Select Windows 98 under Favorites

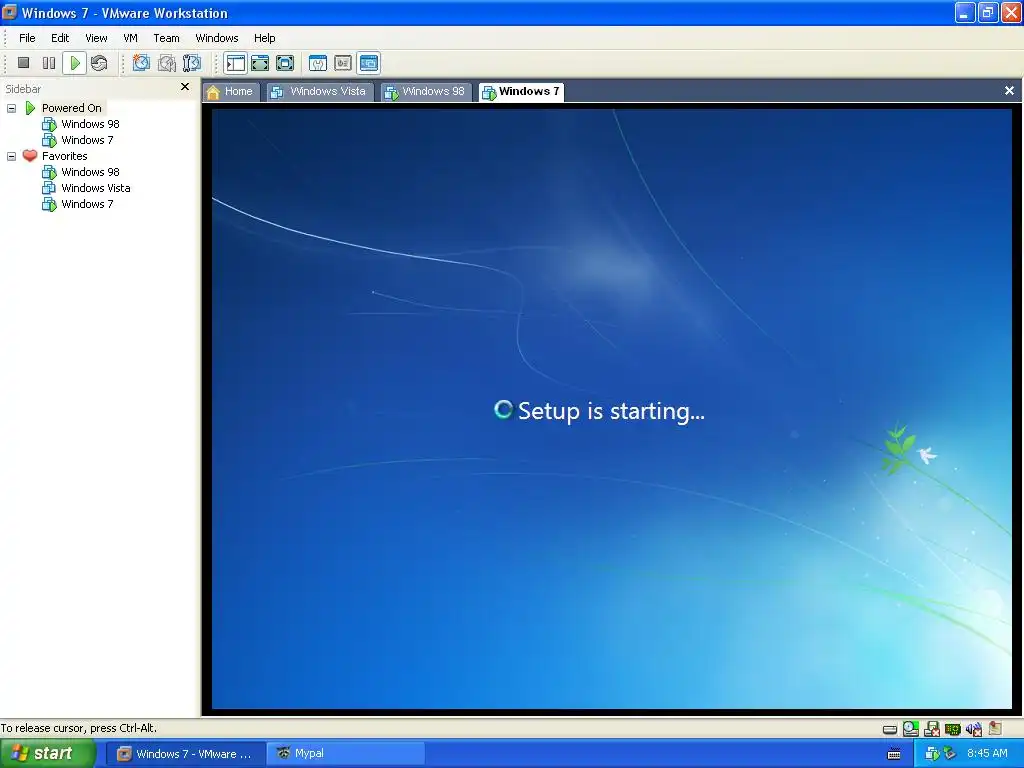pos(90,172)
